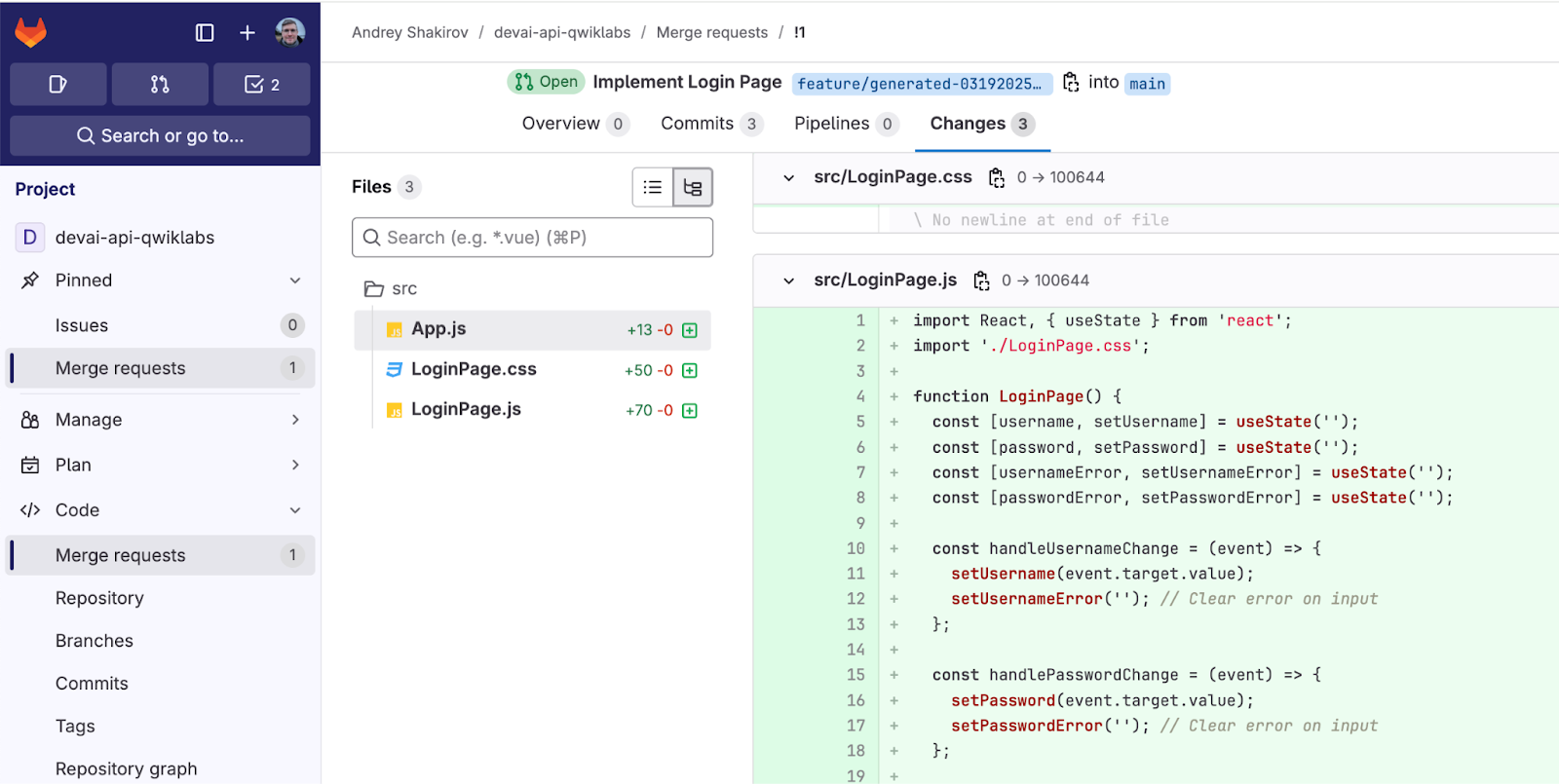Switch file browser to list view
This screenshot has height=784, width=1559.
coord(653,187)
